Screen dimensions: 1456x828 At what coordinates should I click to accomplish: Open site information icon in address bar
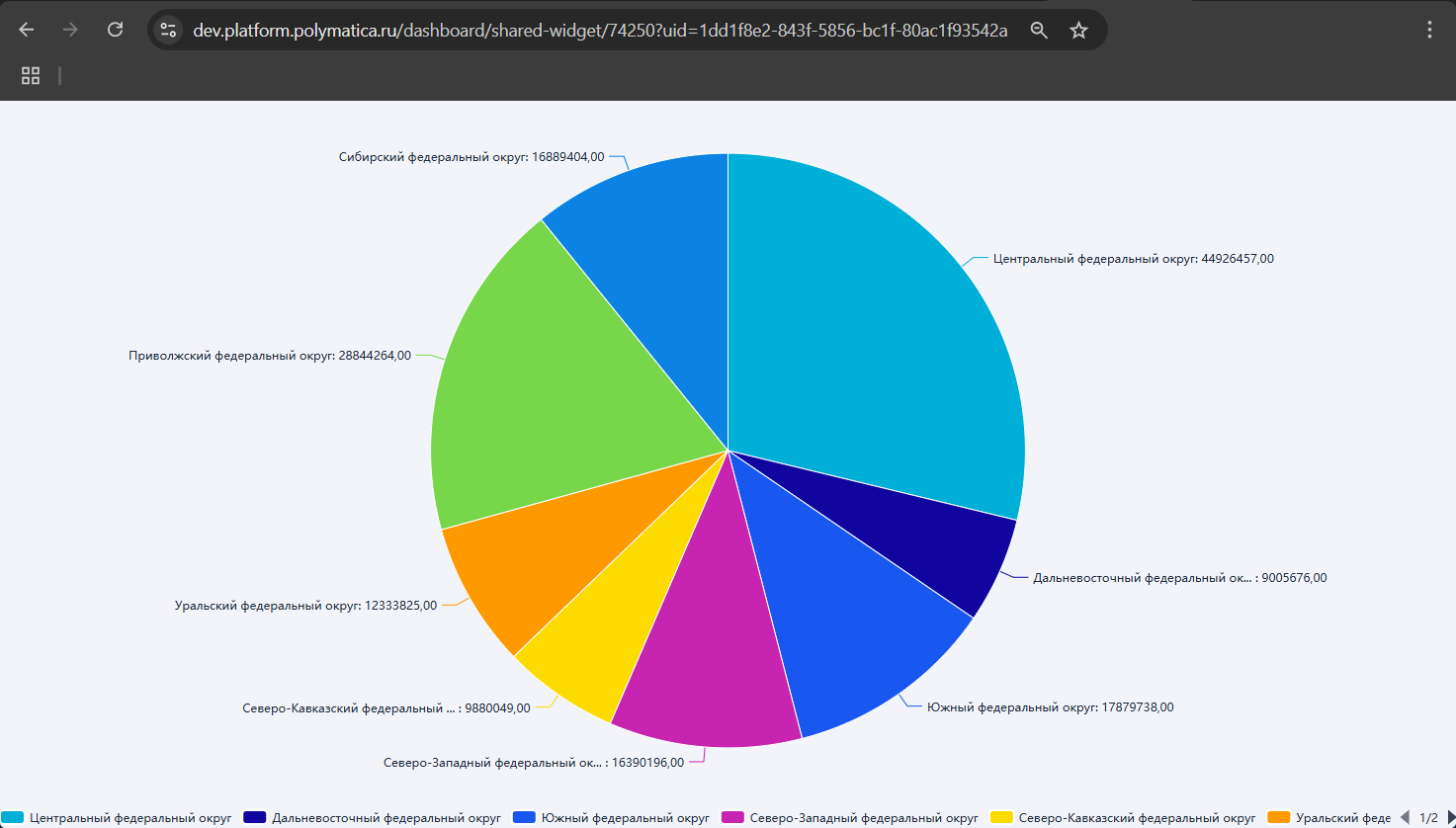(168, 30)
